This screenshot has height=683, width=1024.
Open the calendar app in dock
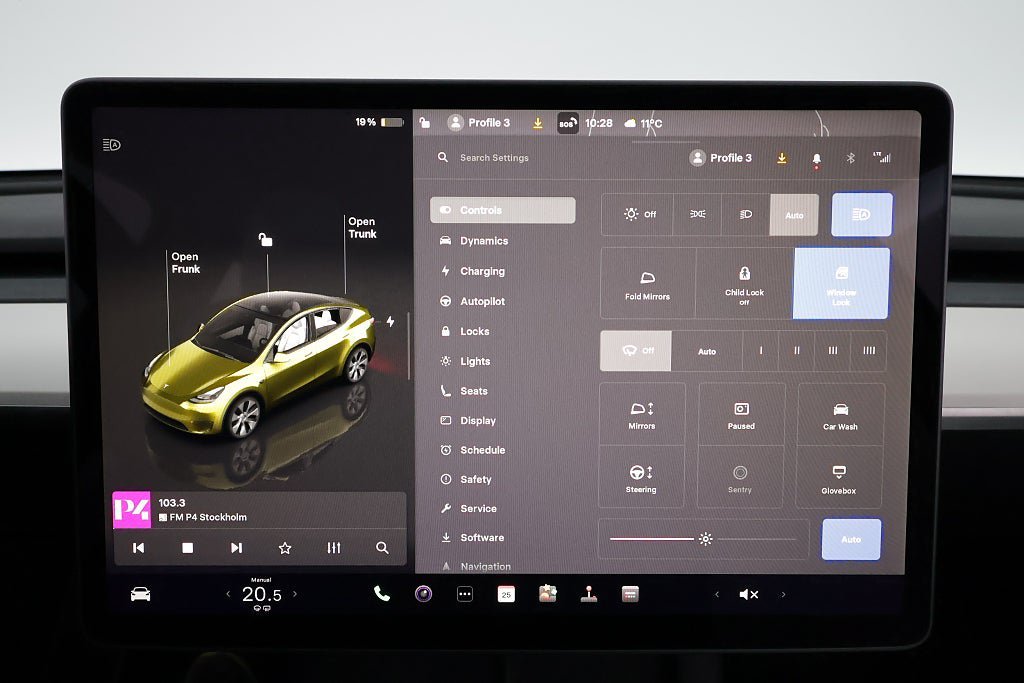pyautogui.click(x=506, y=594)
